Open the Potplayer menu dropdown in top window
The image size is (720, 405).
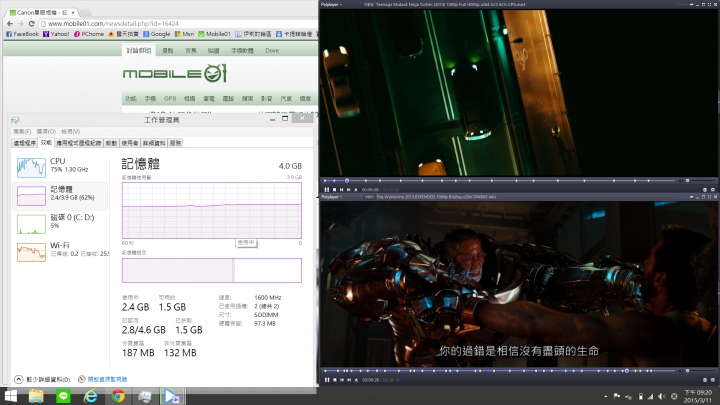tap(331, 5)
